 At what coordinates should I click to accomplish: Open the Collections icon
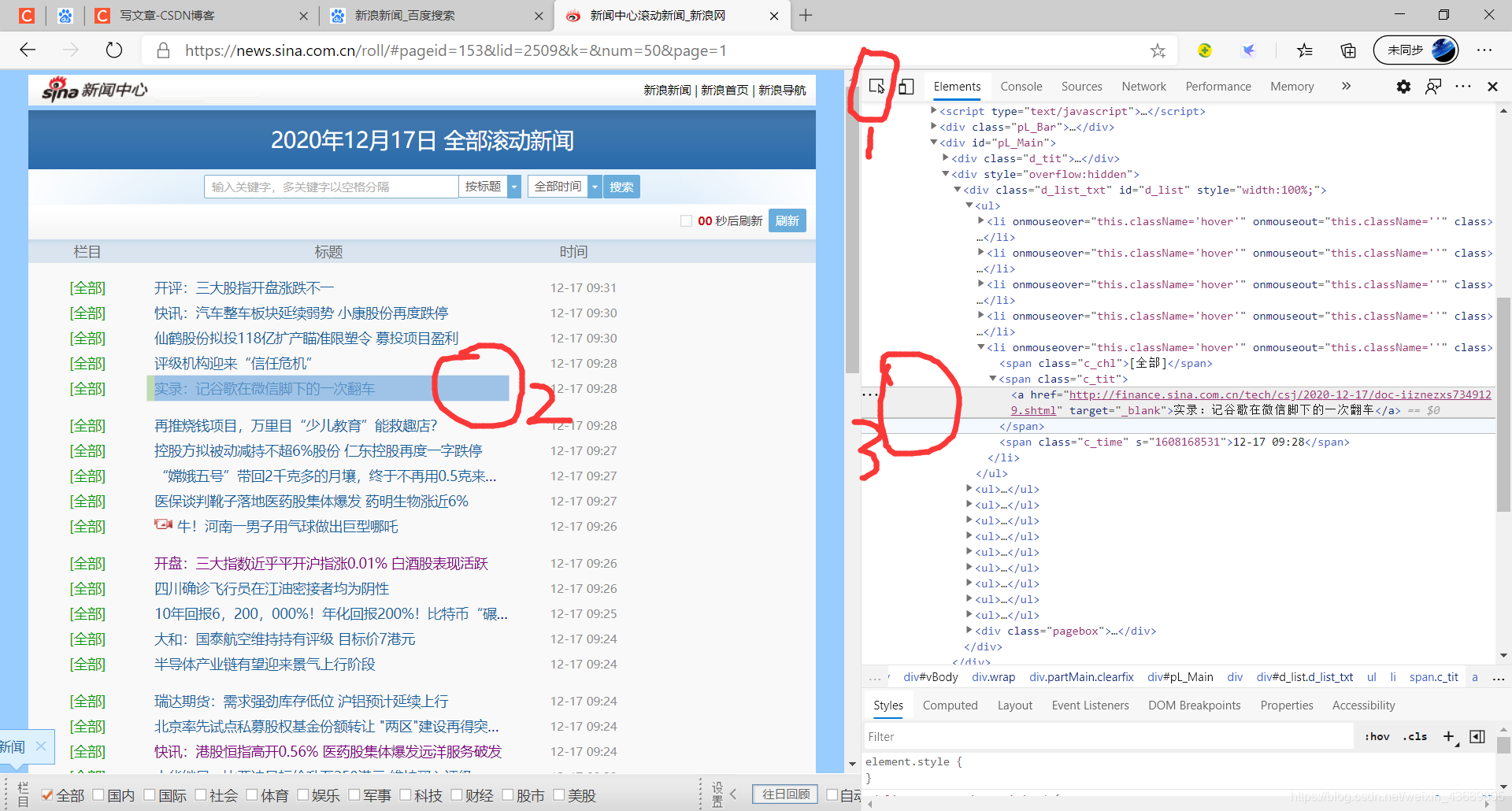(x=1348, y=50)
